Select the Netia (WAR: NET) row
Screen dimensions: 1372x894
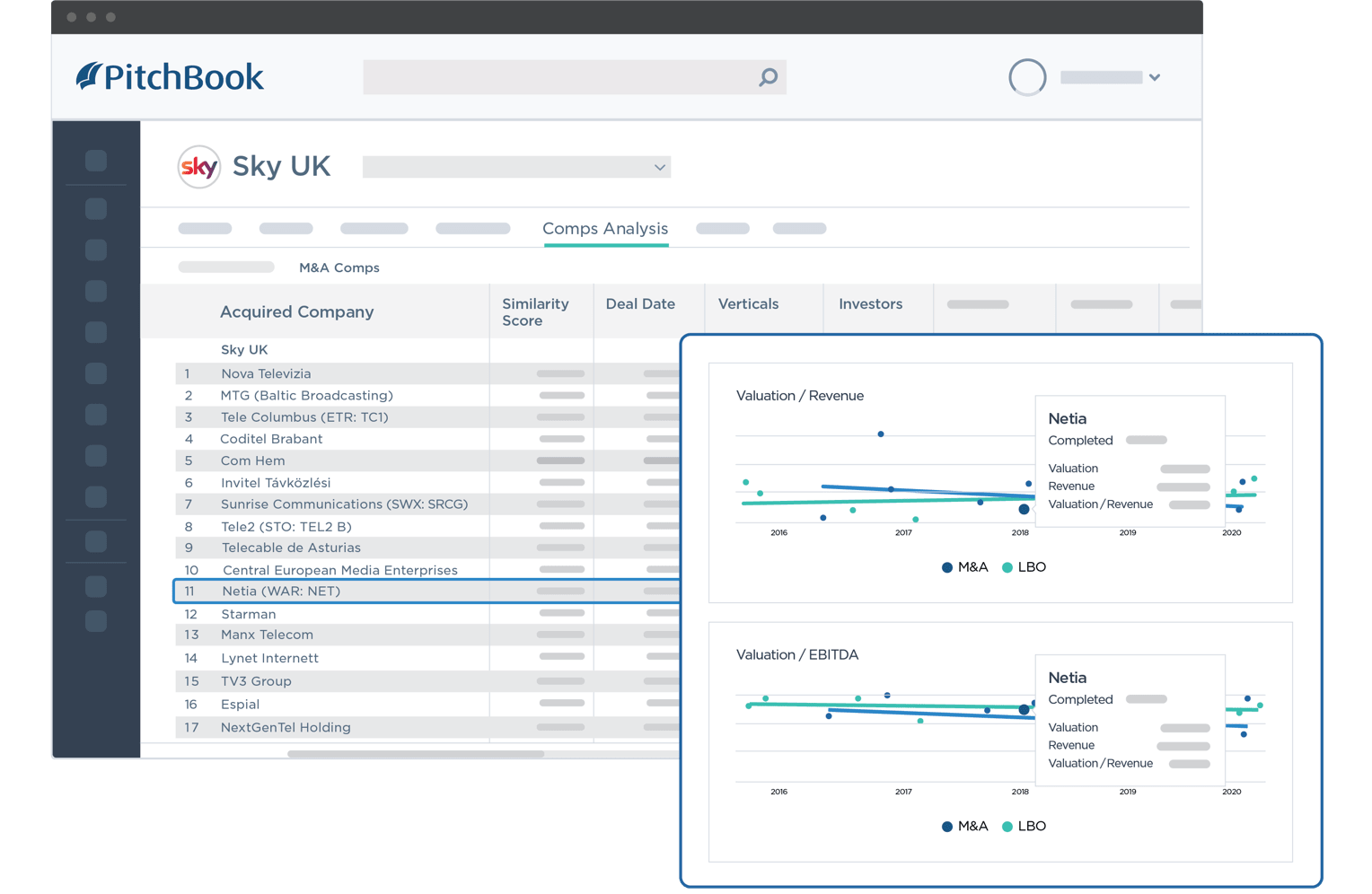click(x=427, y=592)
